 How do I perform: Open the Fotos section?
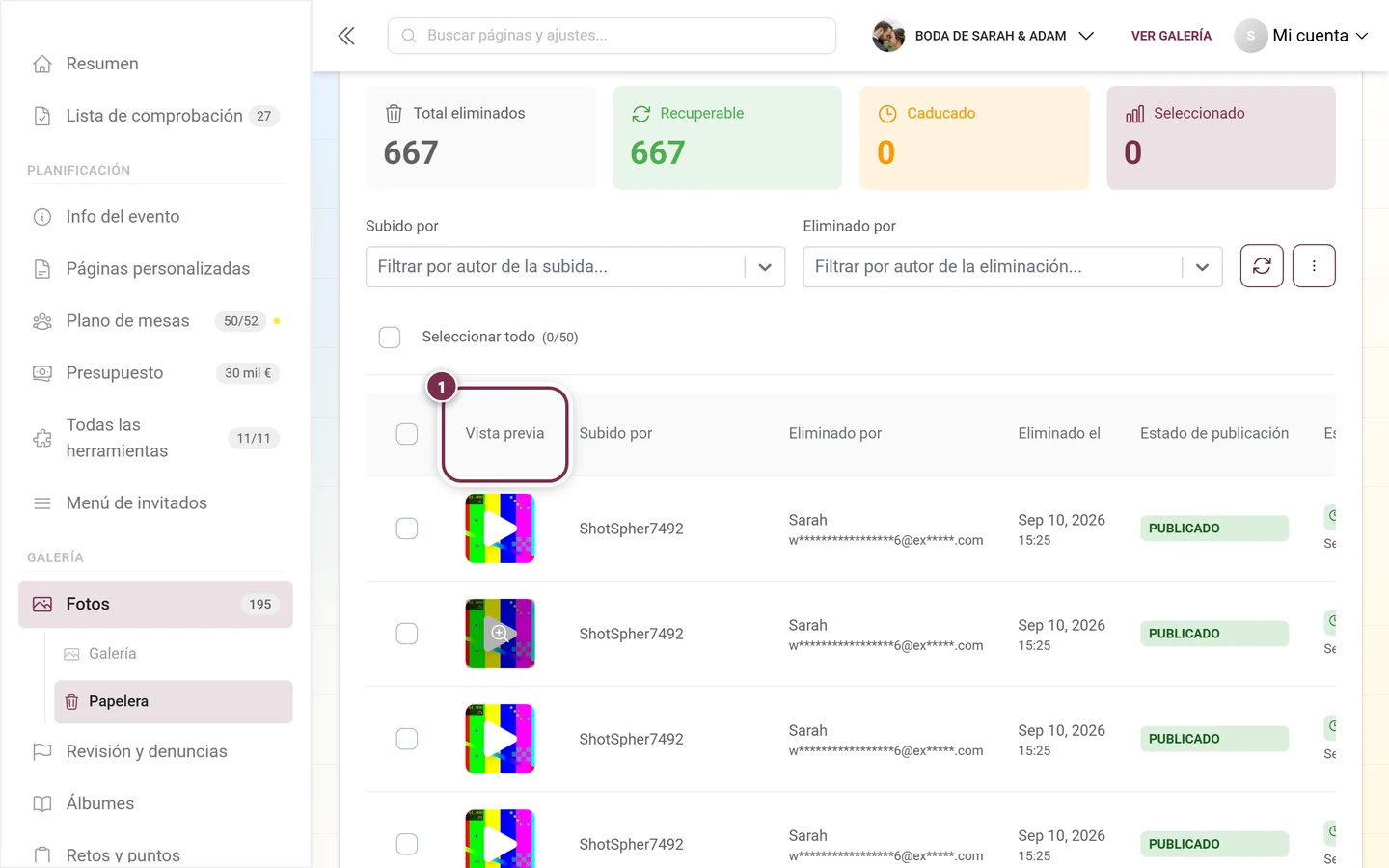click(x=155, y=605)
